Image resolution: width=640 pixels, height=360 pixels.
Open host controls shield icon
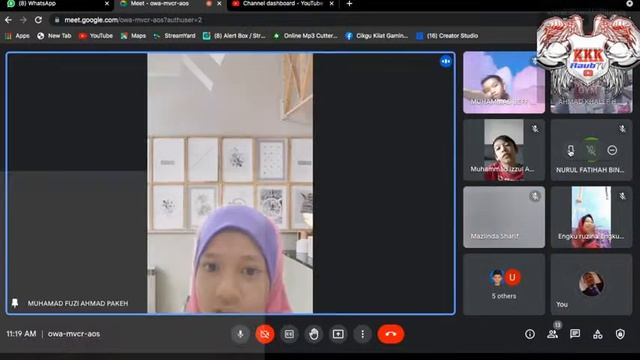620,334
